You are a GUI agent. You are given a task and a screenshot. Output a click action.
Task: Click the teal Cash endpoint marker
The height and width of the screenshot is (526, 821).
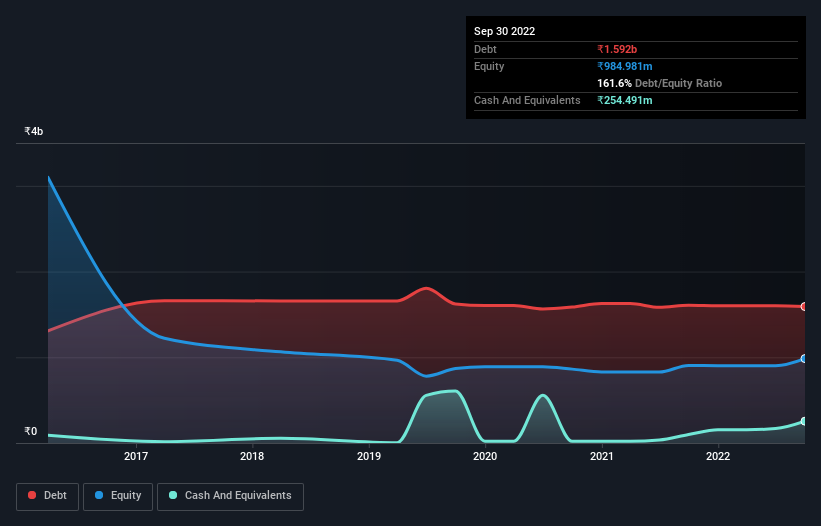[804, 421]
